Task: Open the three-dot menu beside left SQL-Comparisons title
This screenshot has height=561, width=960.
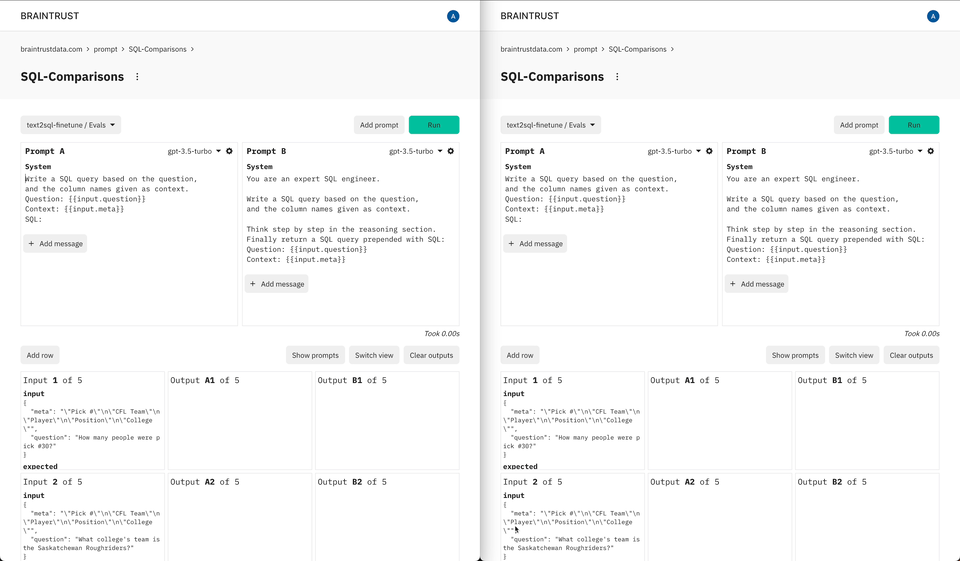Action: pos(137,77)
